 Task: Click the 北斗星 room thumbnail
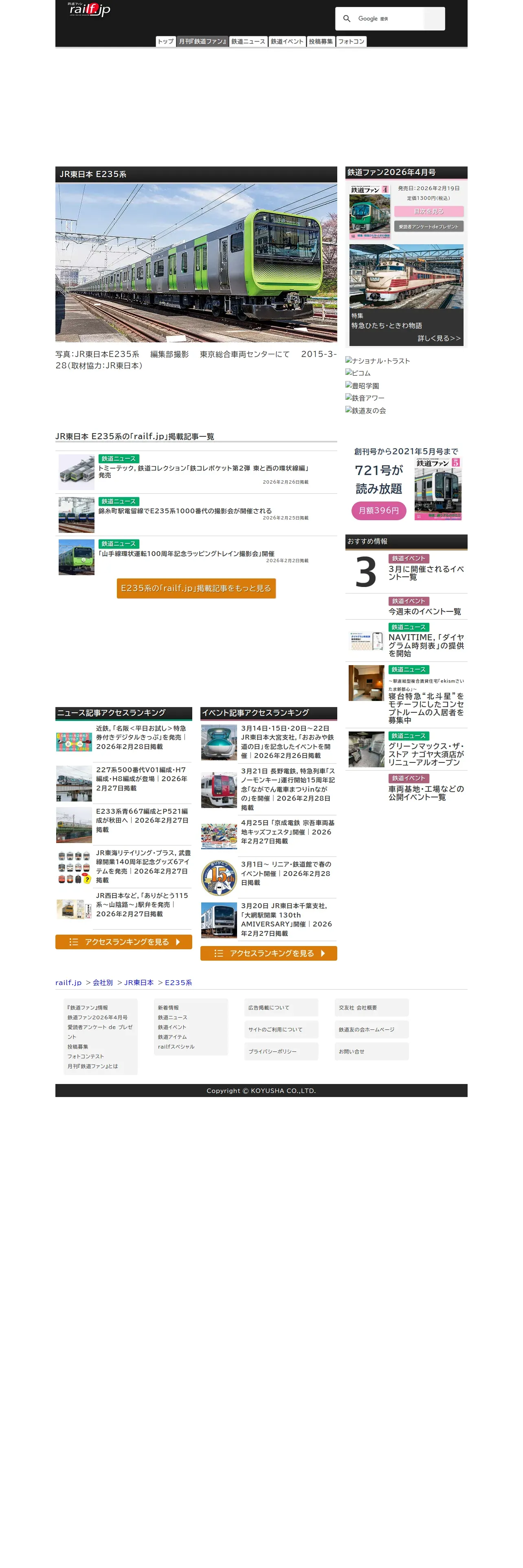[x=366, y=683]
